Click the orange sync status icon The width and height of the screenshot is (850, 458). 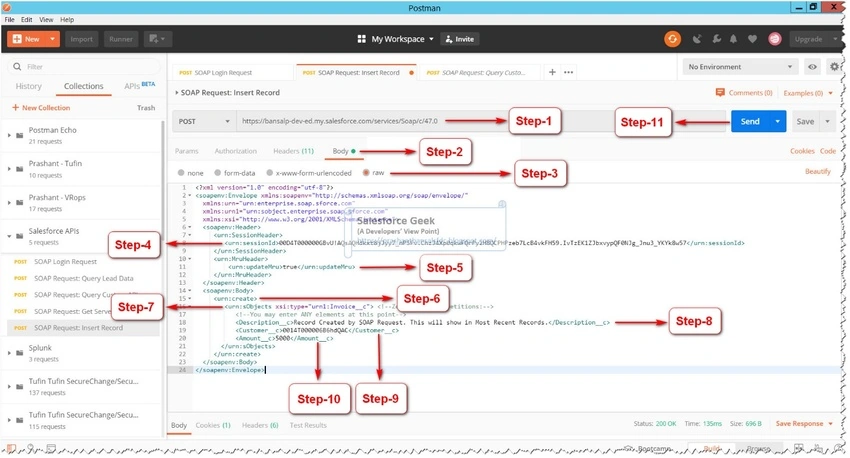672,39
